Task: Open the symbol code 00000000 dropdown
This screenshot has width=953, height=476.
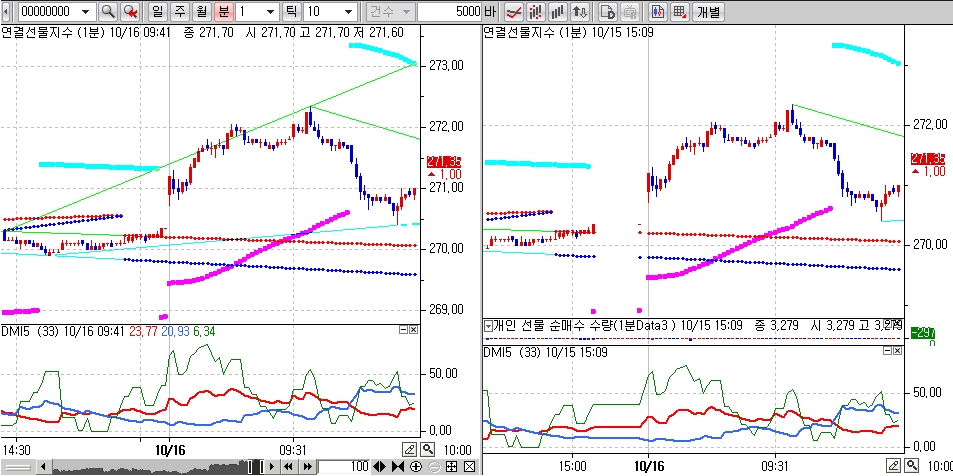Action: point(84,12)
